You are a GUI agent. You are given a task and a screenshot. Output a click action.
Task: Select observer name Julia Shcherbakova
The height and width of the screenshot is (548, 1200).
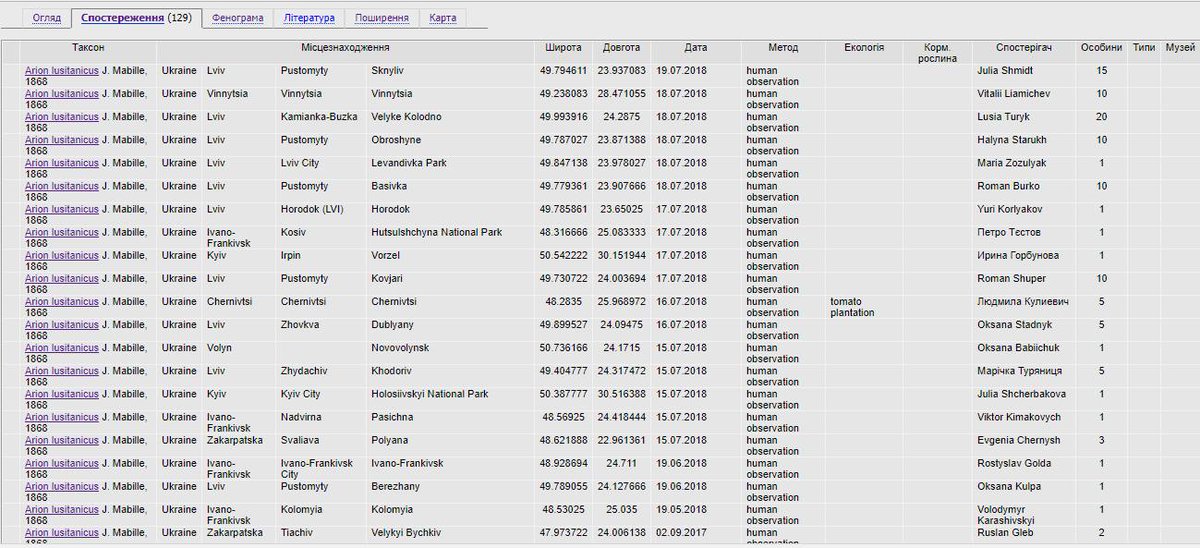[x=1021, y=394]
